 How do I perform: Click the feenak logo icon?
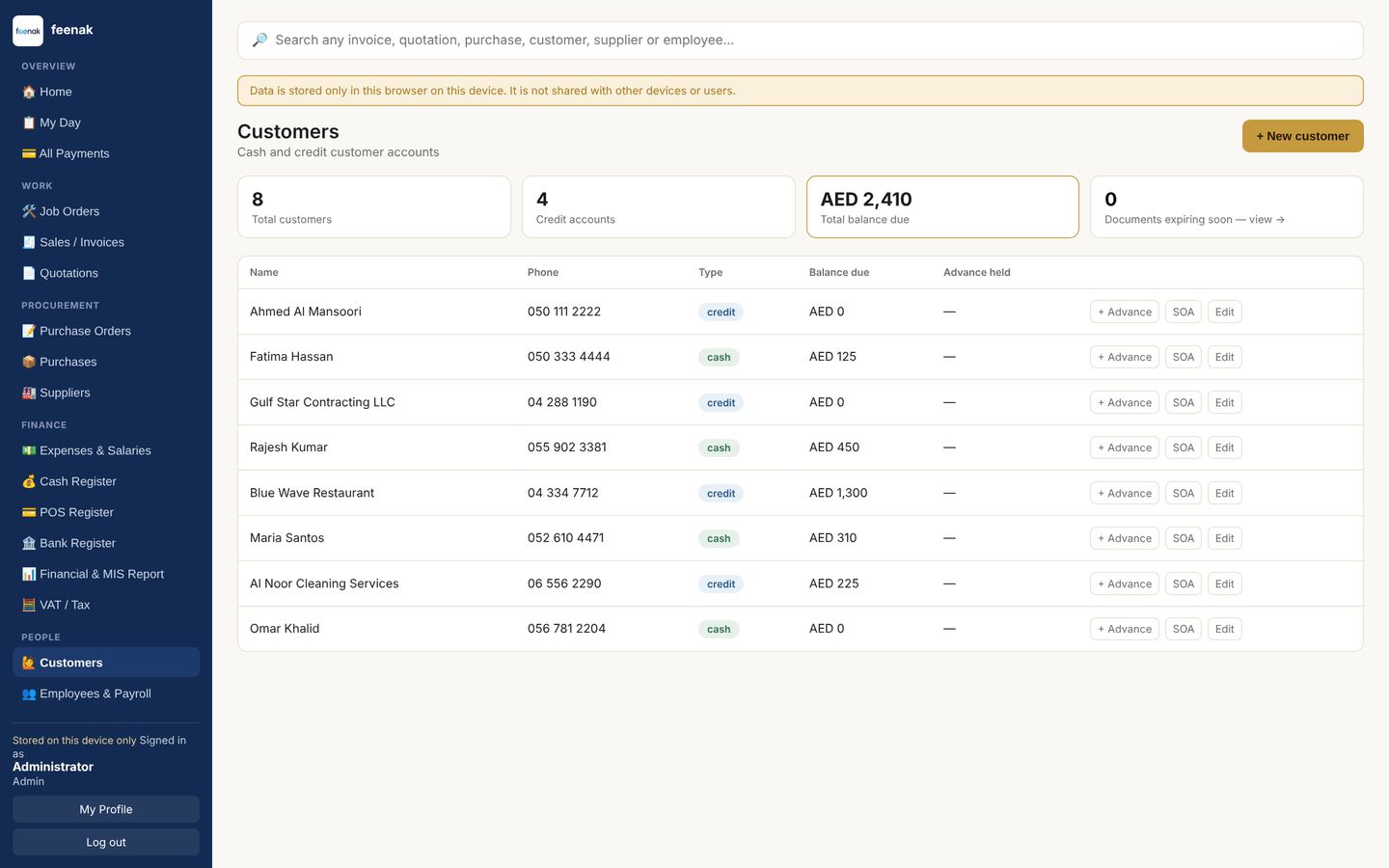click(x=28, y=31)
